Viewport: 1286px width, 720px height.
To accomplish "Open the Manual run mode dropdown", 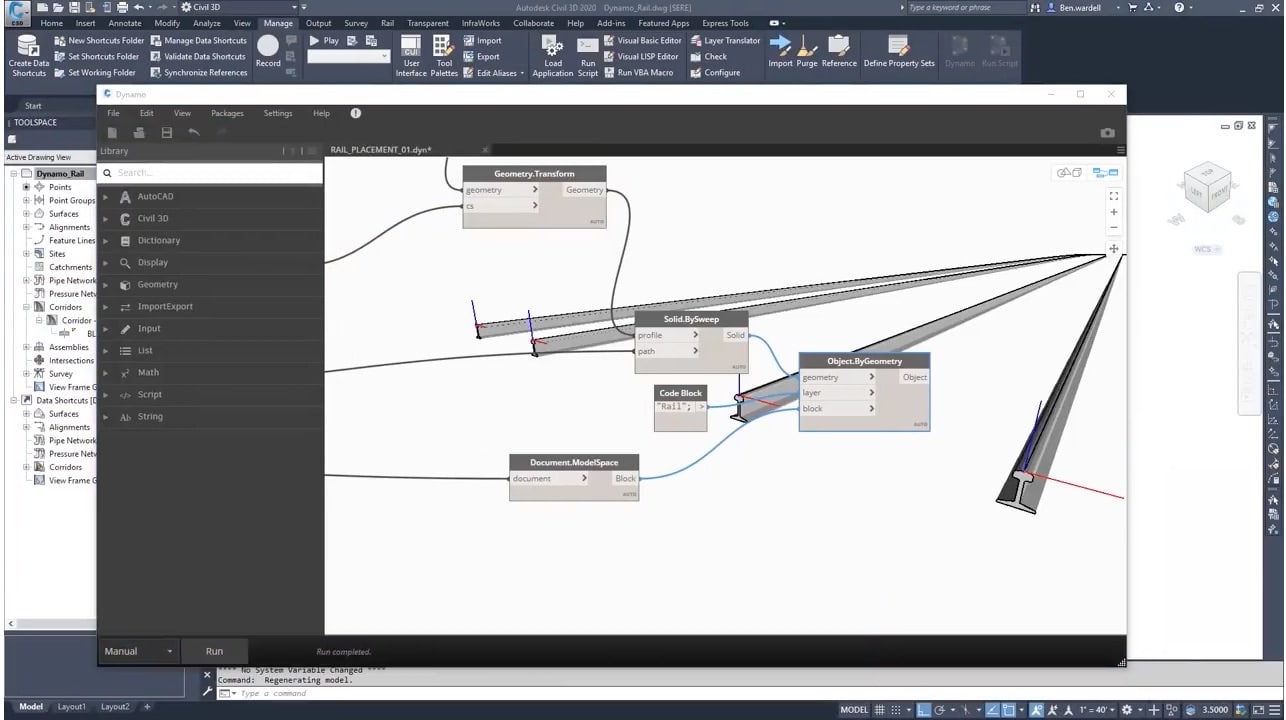I will pyautogui.click(x=139, y=651).
